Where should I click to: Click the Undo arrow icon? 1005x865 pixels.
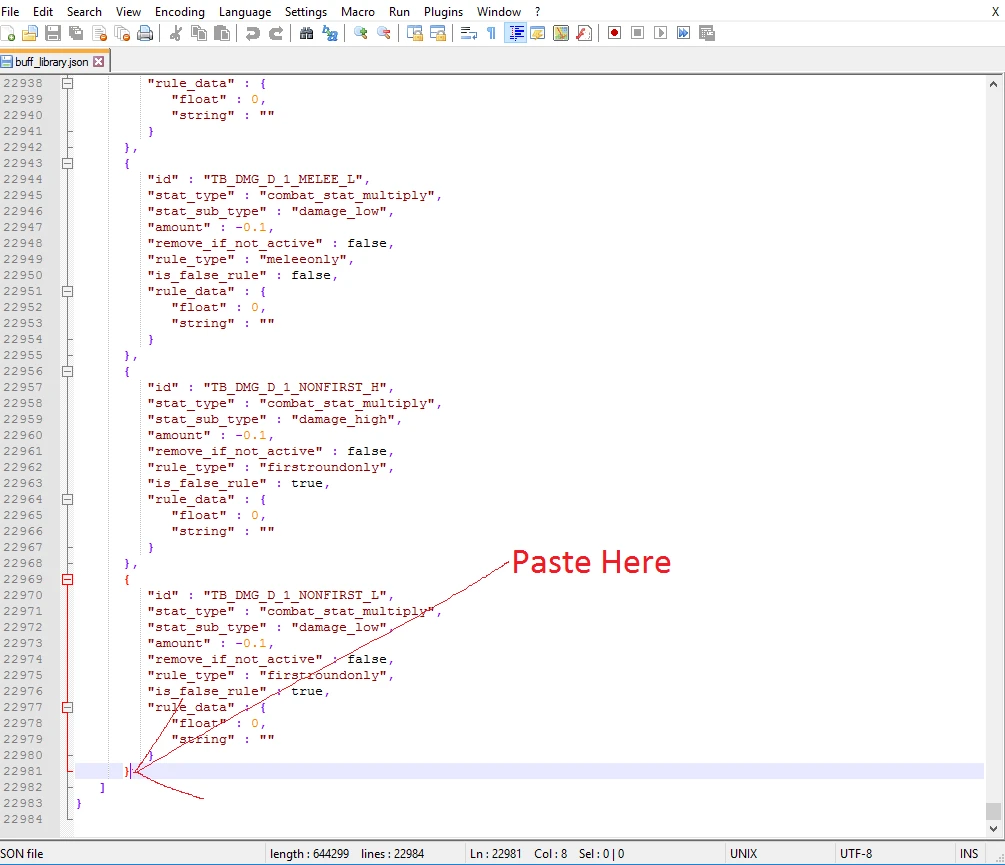[253, 33]
